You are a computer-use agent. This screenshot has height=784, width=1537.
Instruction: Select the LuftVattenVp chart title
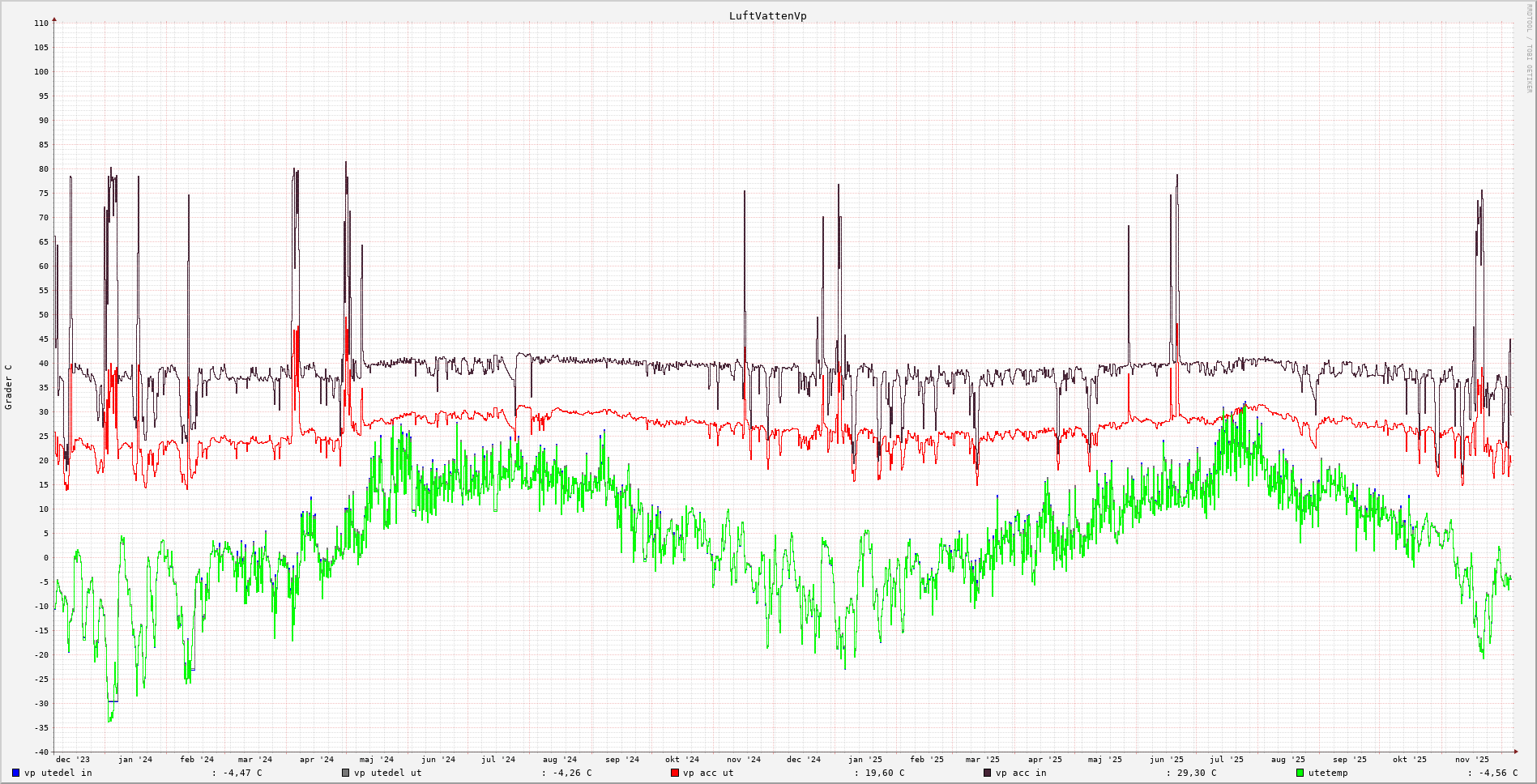click(x=767, y=15)
